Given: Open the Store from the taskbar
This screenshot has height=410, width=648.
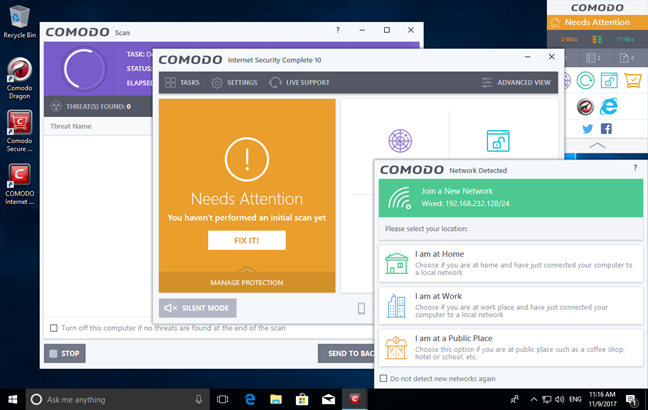Looking at the screenshot, I should [302, 399].
